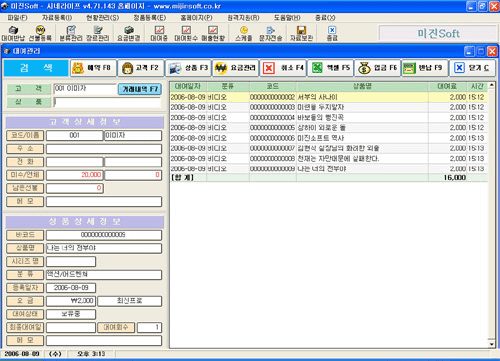Open the 대여반납 toolbar icon

[13, 34]
